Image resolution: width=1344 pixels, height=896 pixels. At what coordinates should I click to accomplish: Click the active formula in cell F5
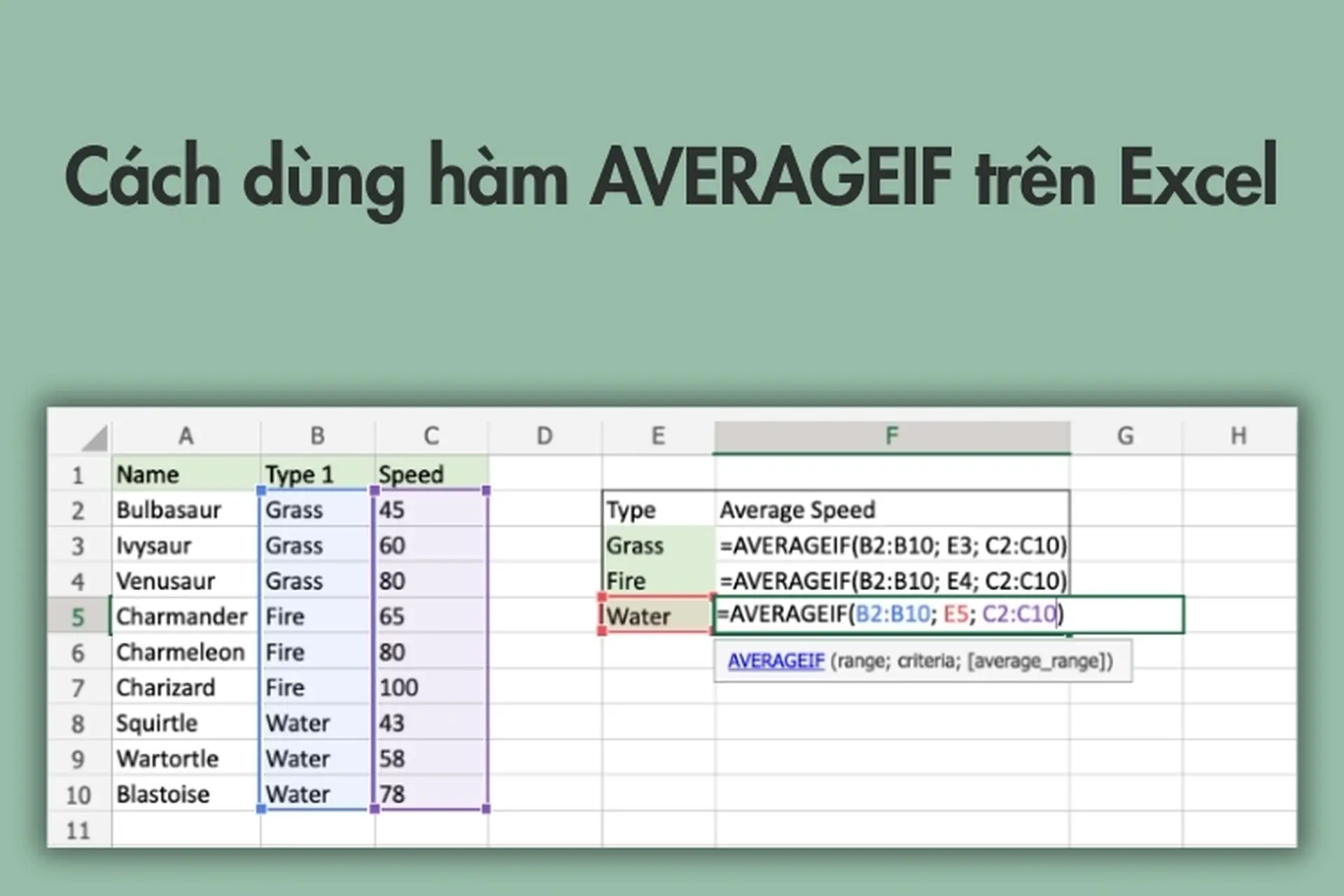tap(889, 614)
